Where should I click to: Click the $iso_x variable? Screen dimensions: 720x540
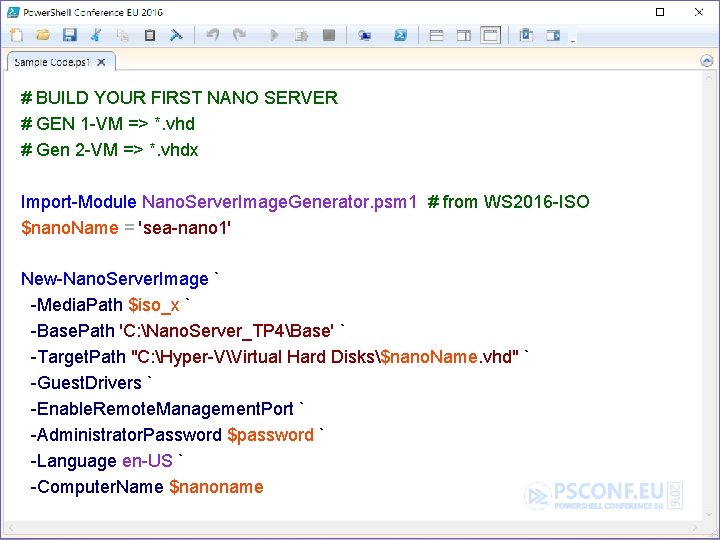point(154,305)
